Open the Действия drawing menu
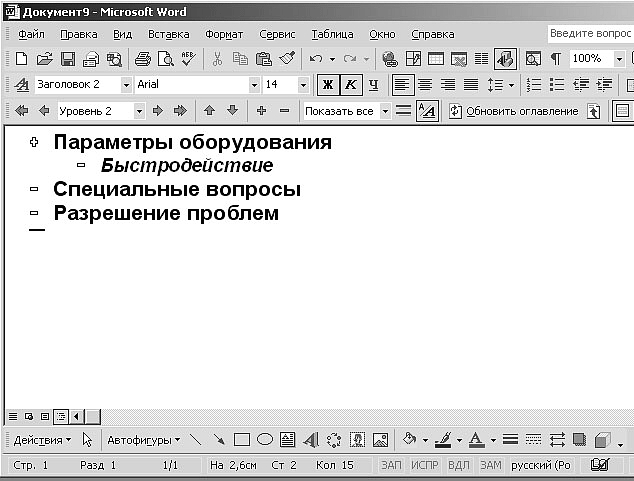634x481 pixels. click(42, 440)
